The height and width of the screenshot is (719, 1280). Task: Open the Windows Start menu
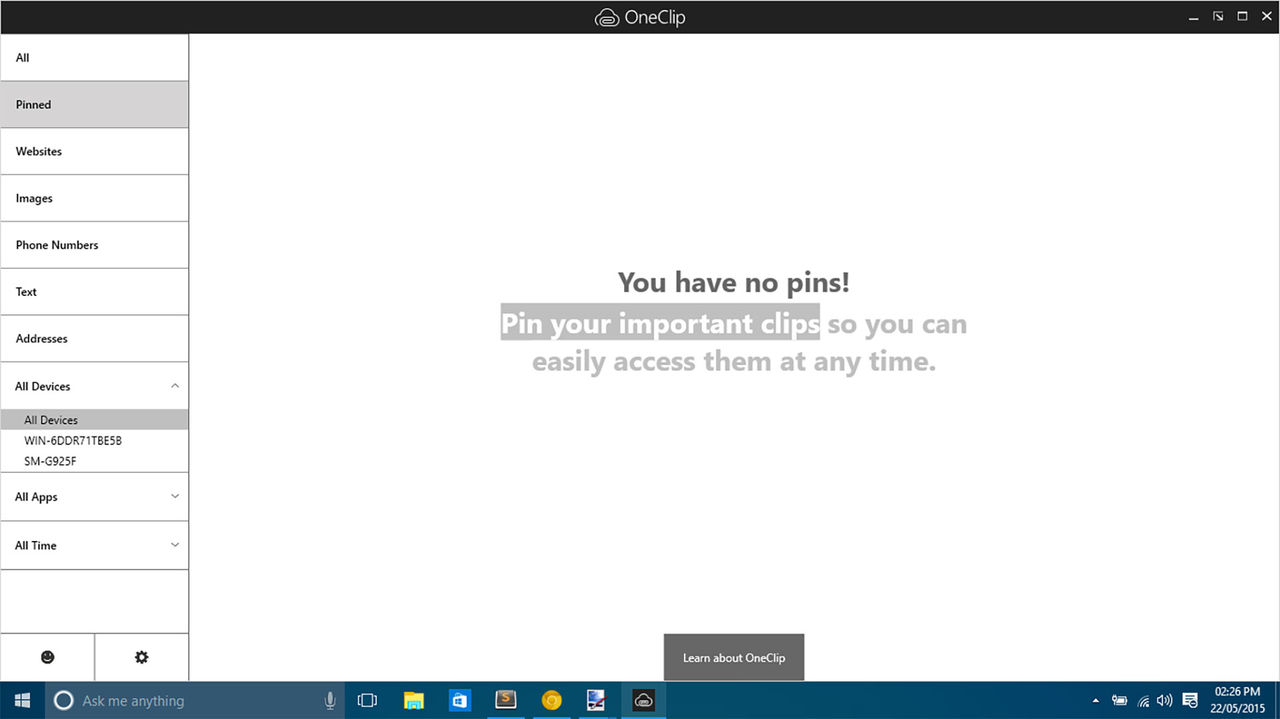point(22,701)
